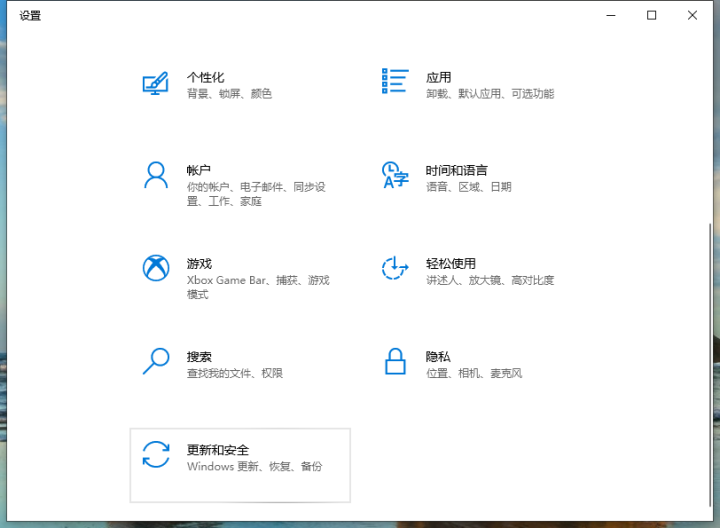This screenshot has width=720, height=528.
Task: Click the 应用 list icon
Action: point(395,81)
